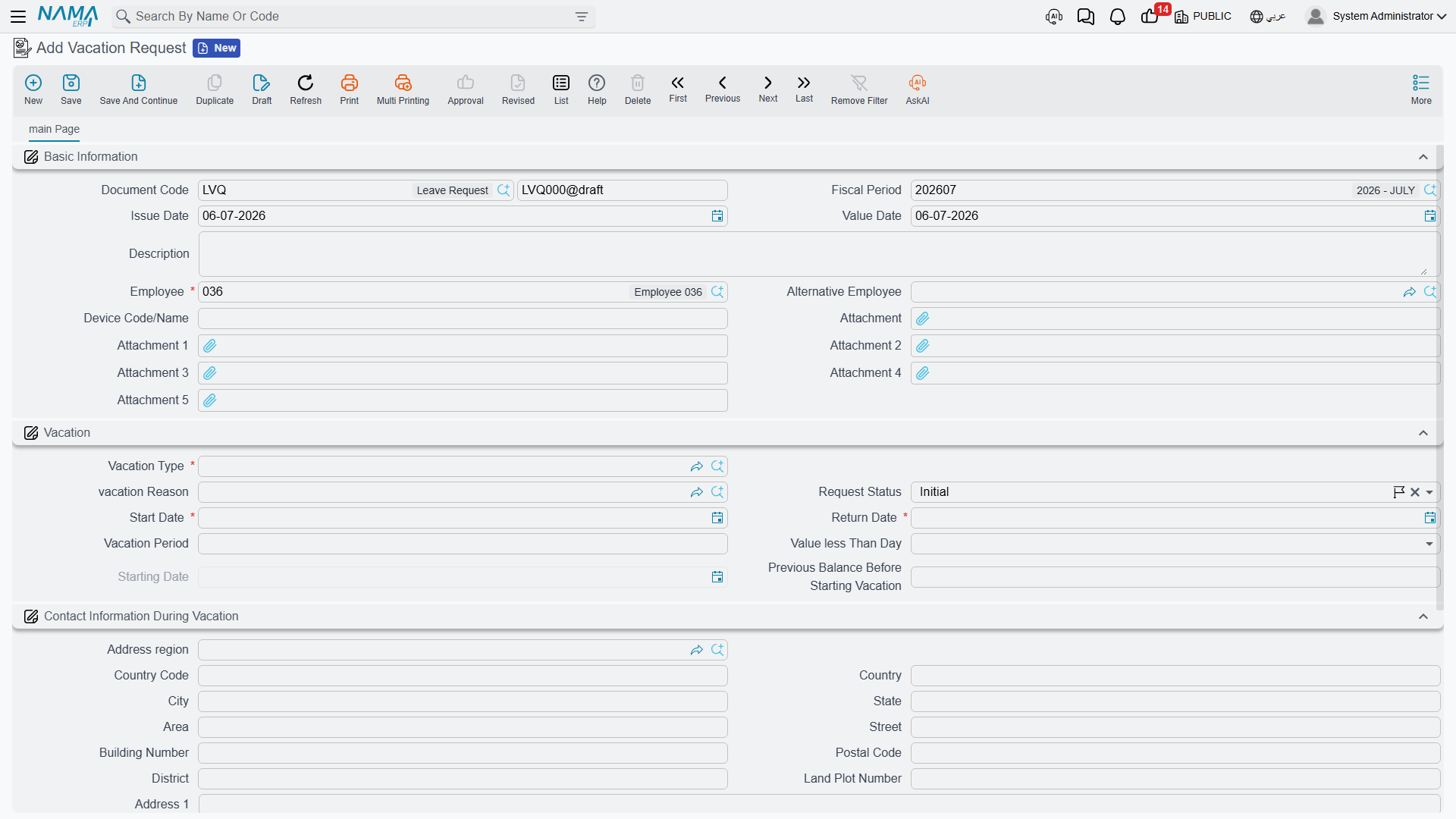Open the notifications bell icon

point(1117,17)
